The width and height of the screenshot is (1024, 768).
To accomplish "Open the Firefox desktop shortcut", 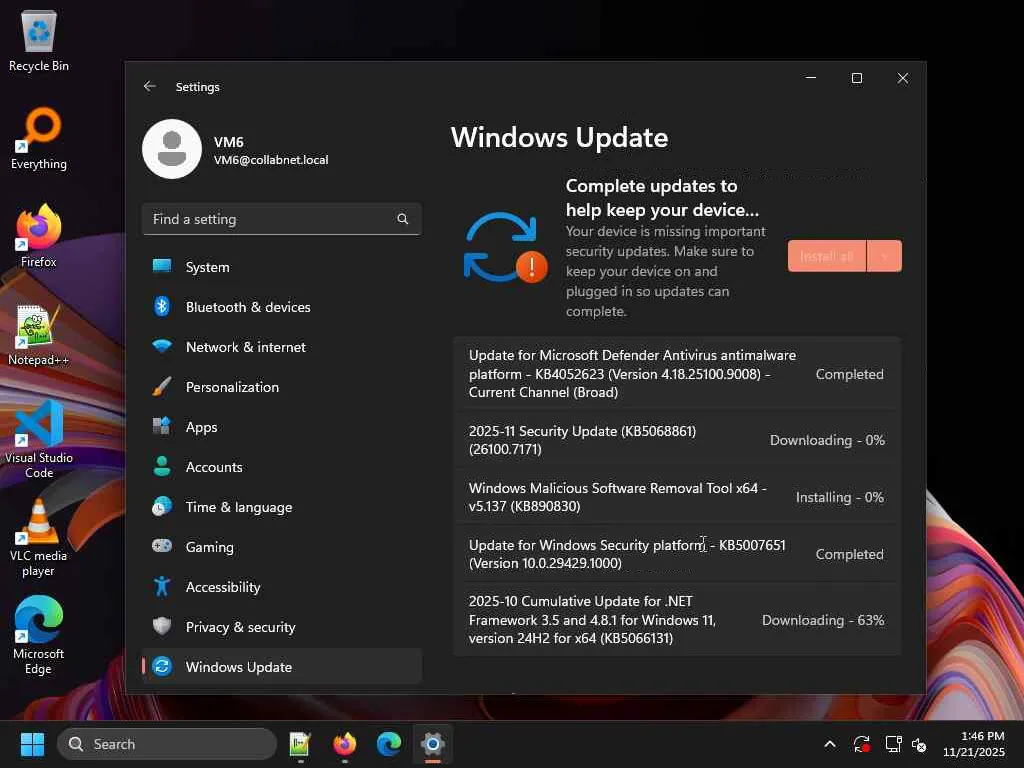I will click(39, 236).
